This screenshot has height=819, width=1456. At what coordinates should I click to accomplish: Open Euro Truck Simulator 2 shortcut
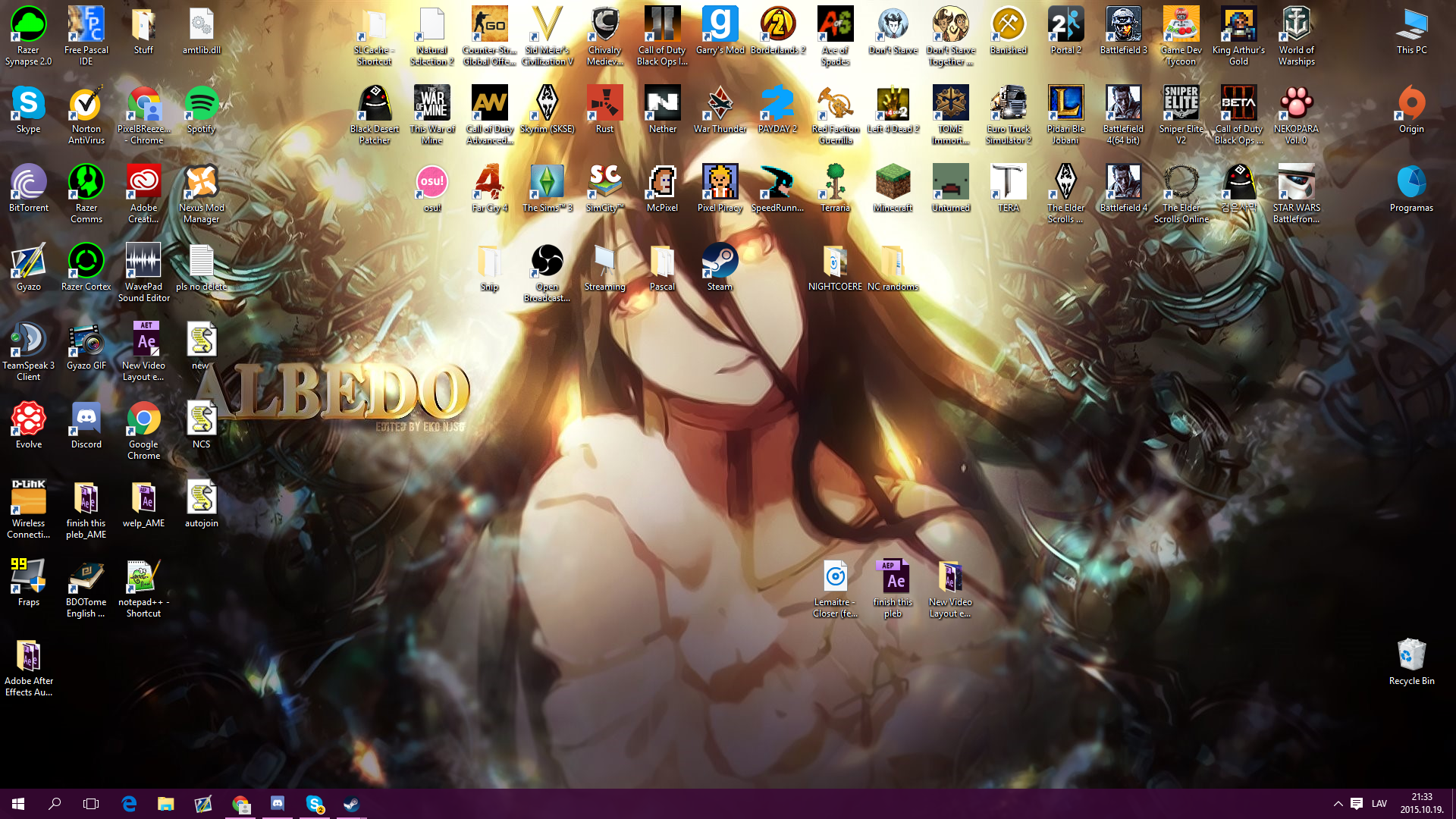[x=1008, y=115]
